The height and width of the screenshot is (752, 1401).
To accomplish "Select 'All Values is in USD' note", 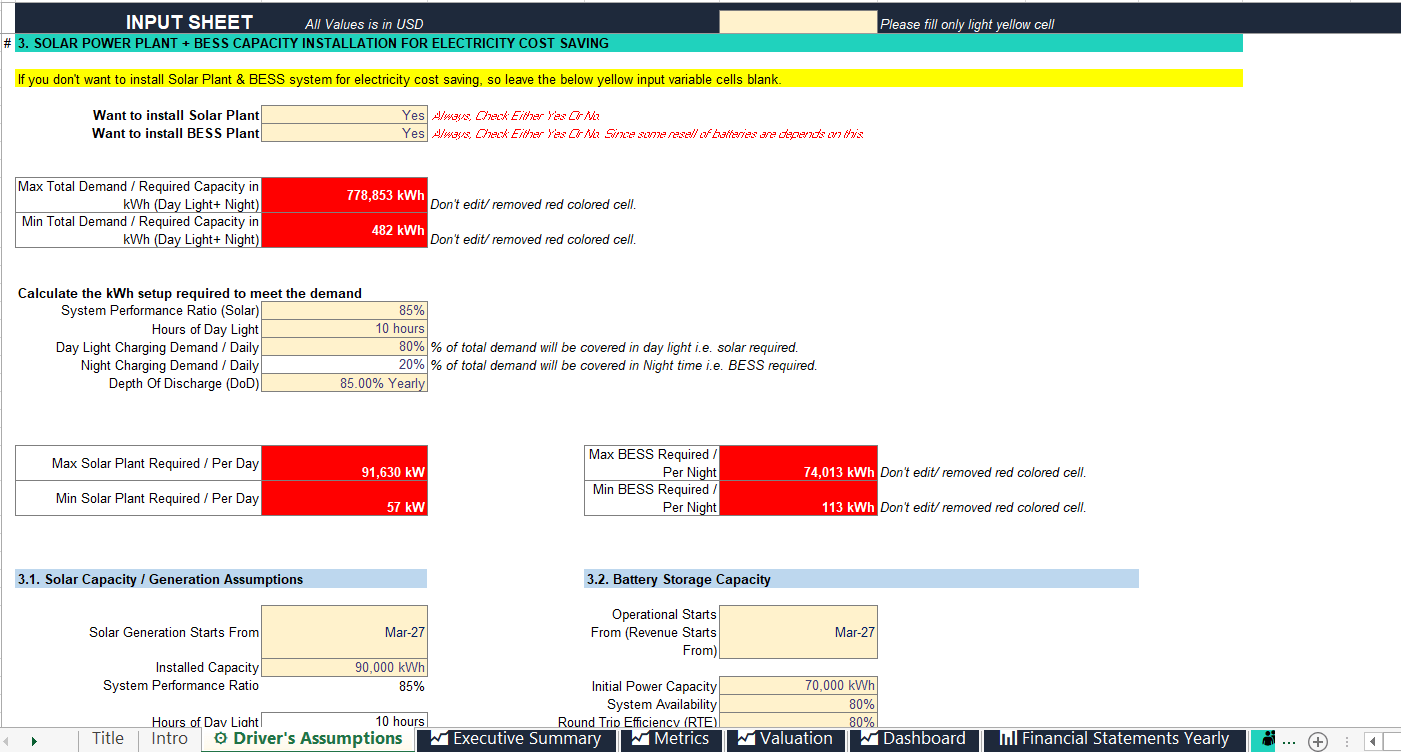I will [x=364, y=24].
